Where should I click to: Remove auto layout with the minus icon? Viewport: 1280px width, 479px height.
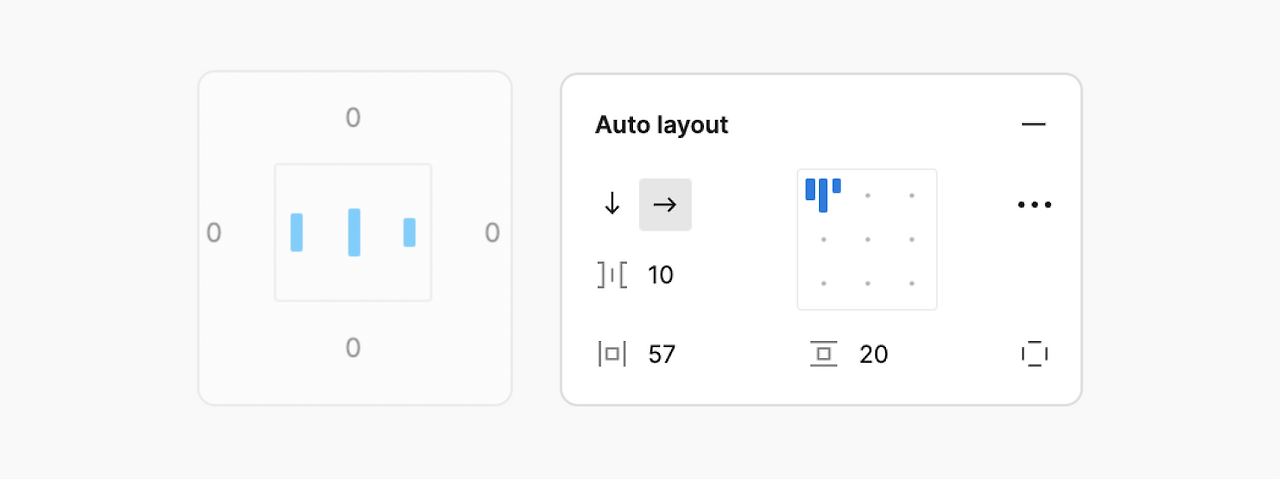coord(1033,125)
